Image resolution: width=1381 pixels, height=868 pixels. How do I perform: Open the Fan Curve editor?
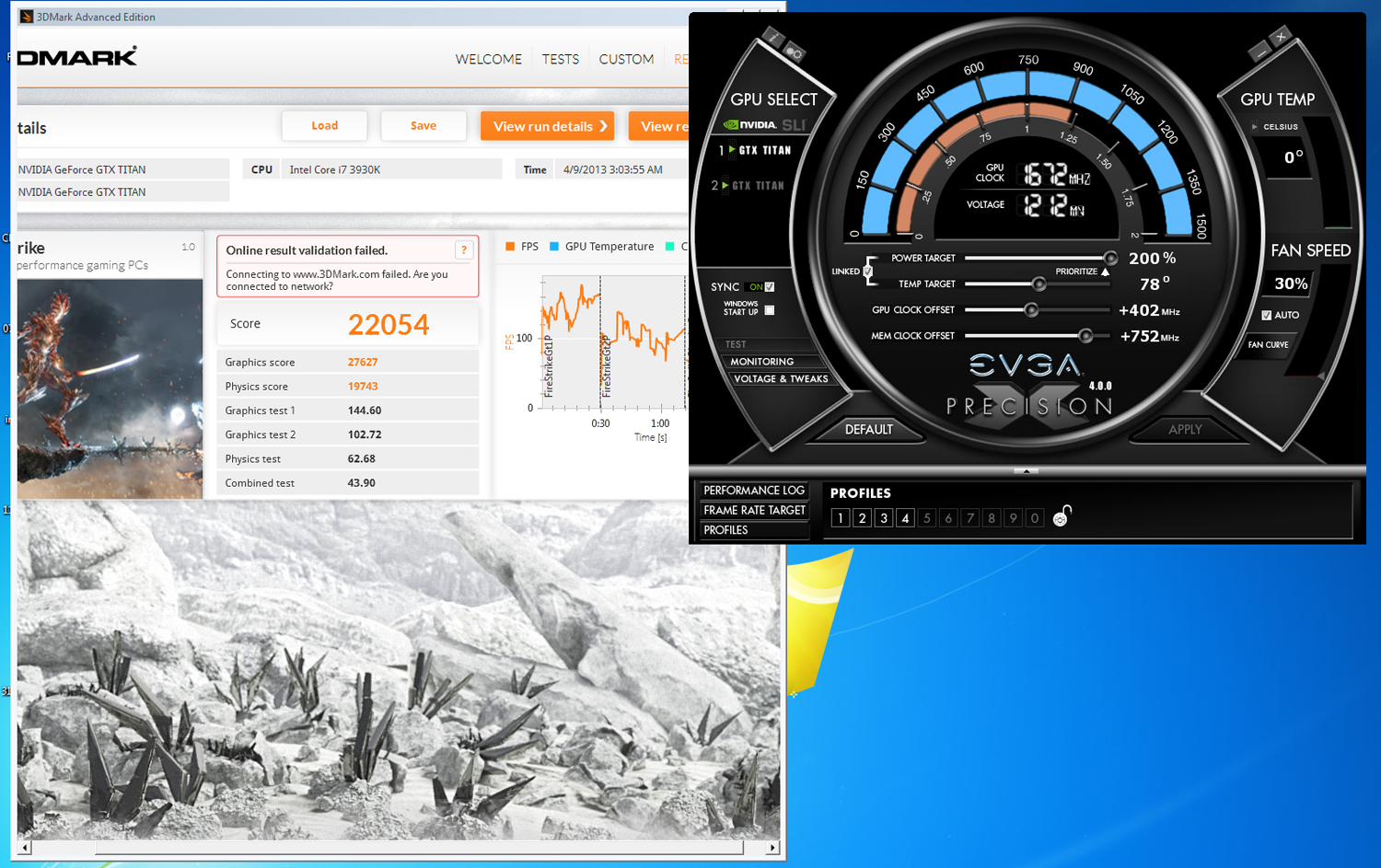(1269, 344)
